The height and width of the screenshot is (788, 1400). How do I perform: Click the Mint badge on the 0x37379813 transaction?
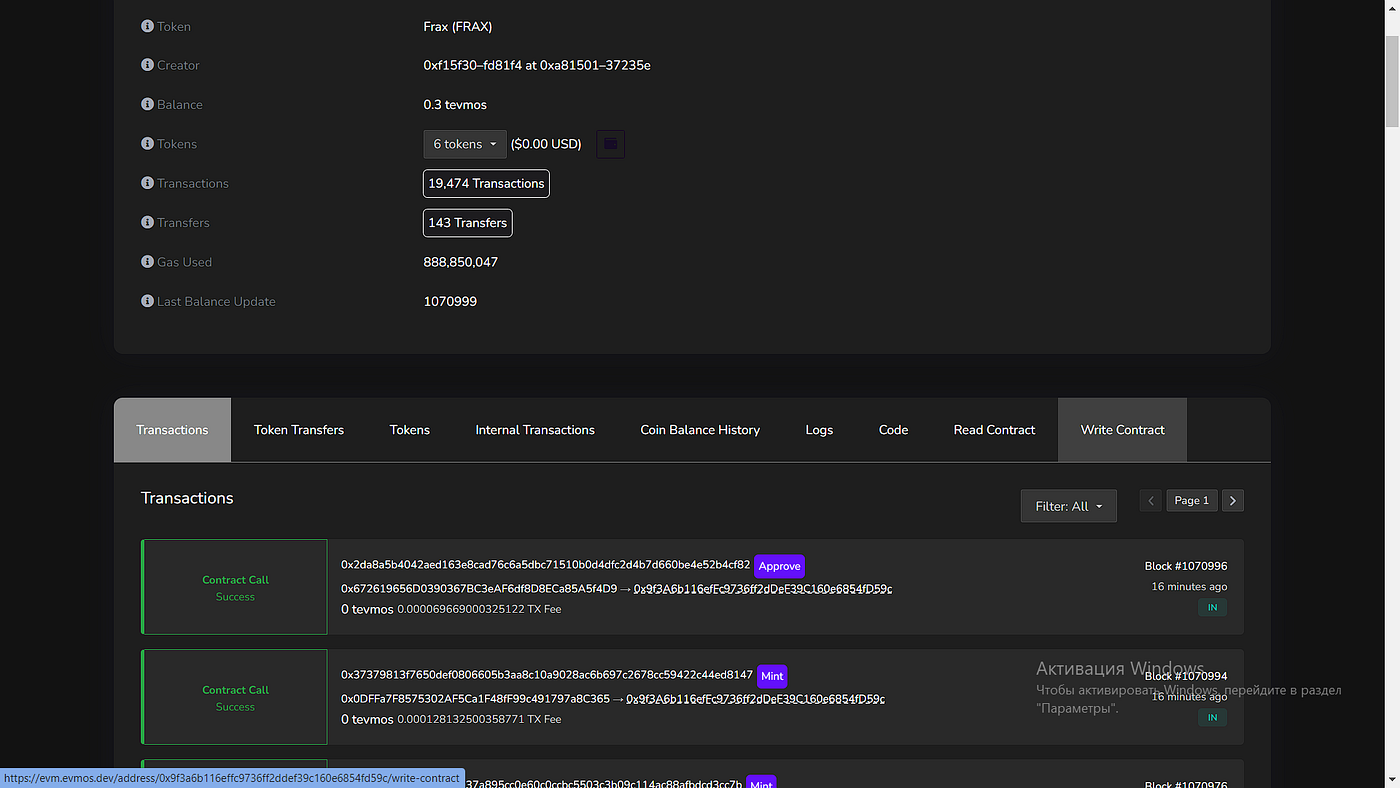click(x=772, y=676)
